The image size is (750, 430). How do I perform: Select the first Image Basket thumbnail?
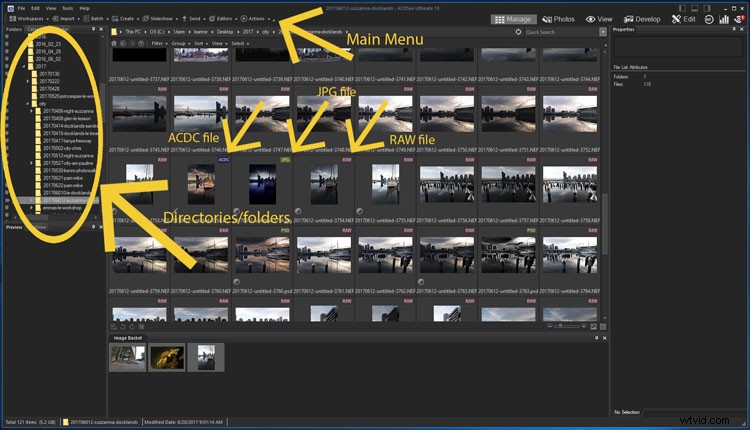coord(127,357)
